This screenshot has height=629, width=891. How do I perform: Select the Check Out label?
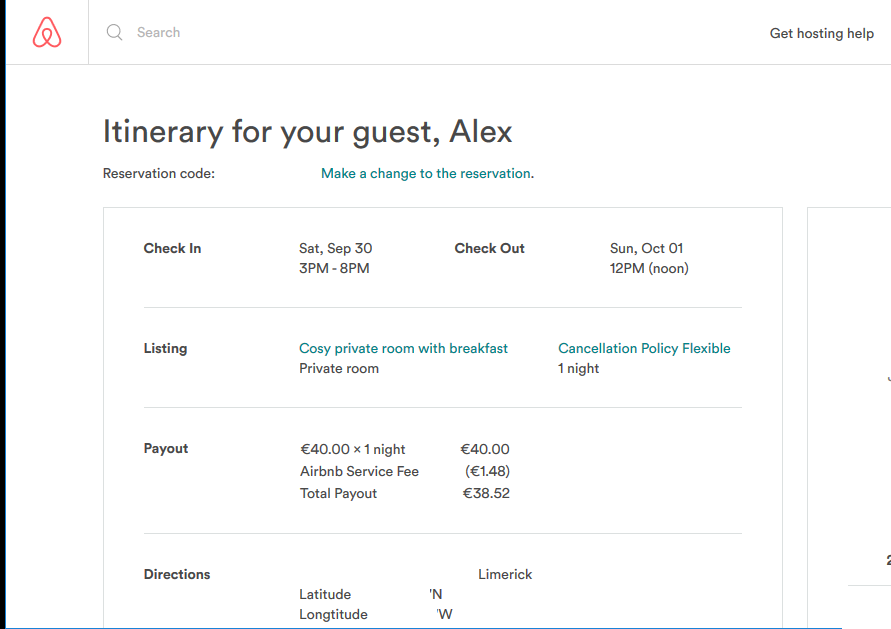489,249
